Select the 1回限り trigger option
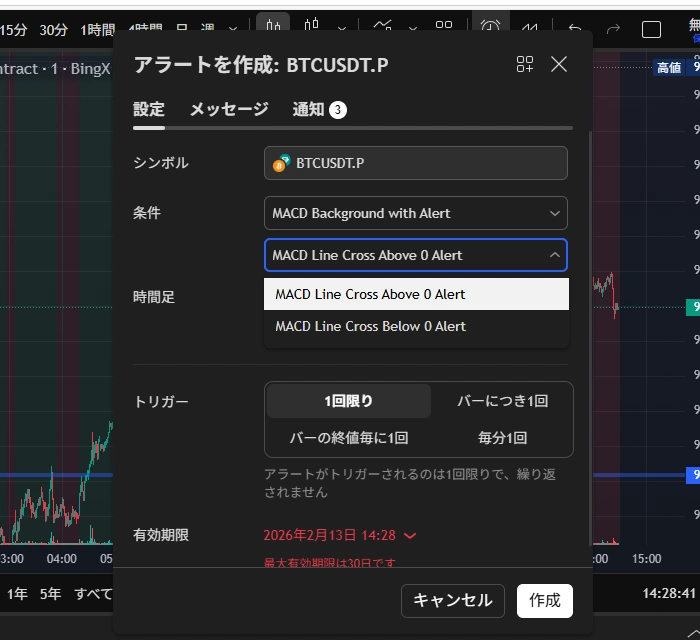700x640 pixels. pyautogui.click(x=348, y=401)
